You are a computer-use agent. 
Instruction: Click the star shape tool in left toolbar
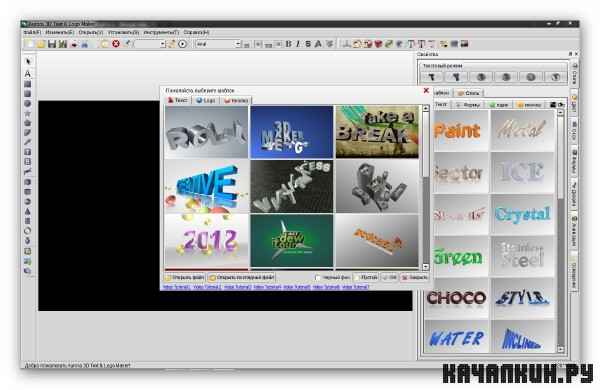pos(28,113)
